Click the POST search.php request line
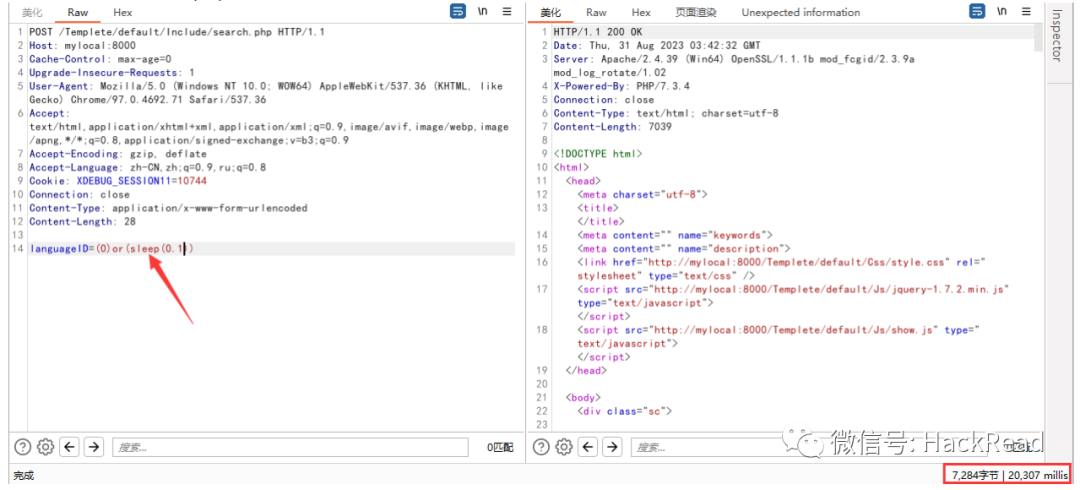Viewport: 1080px width, 490px height. coord(177,32)
